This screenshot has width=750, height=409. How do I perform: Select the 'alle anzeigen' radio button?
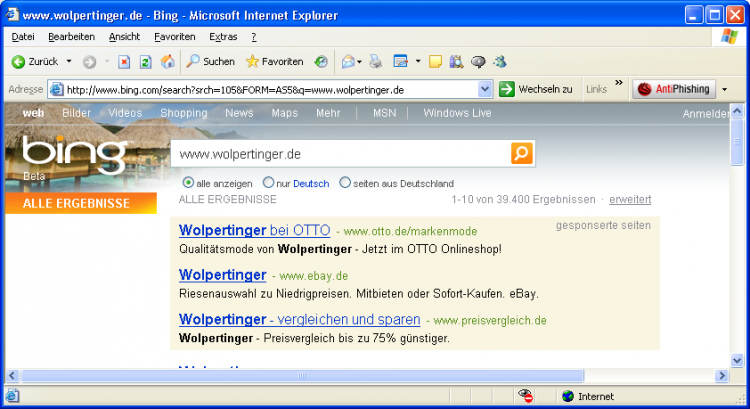[188, 183]
